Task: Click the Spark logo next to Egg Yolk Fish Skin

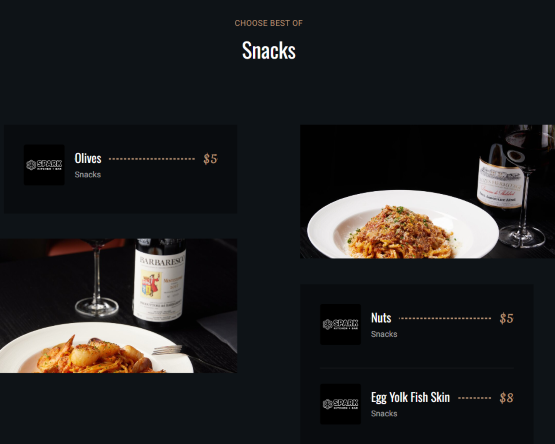Action: coord(341,404)
